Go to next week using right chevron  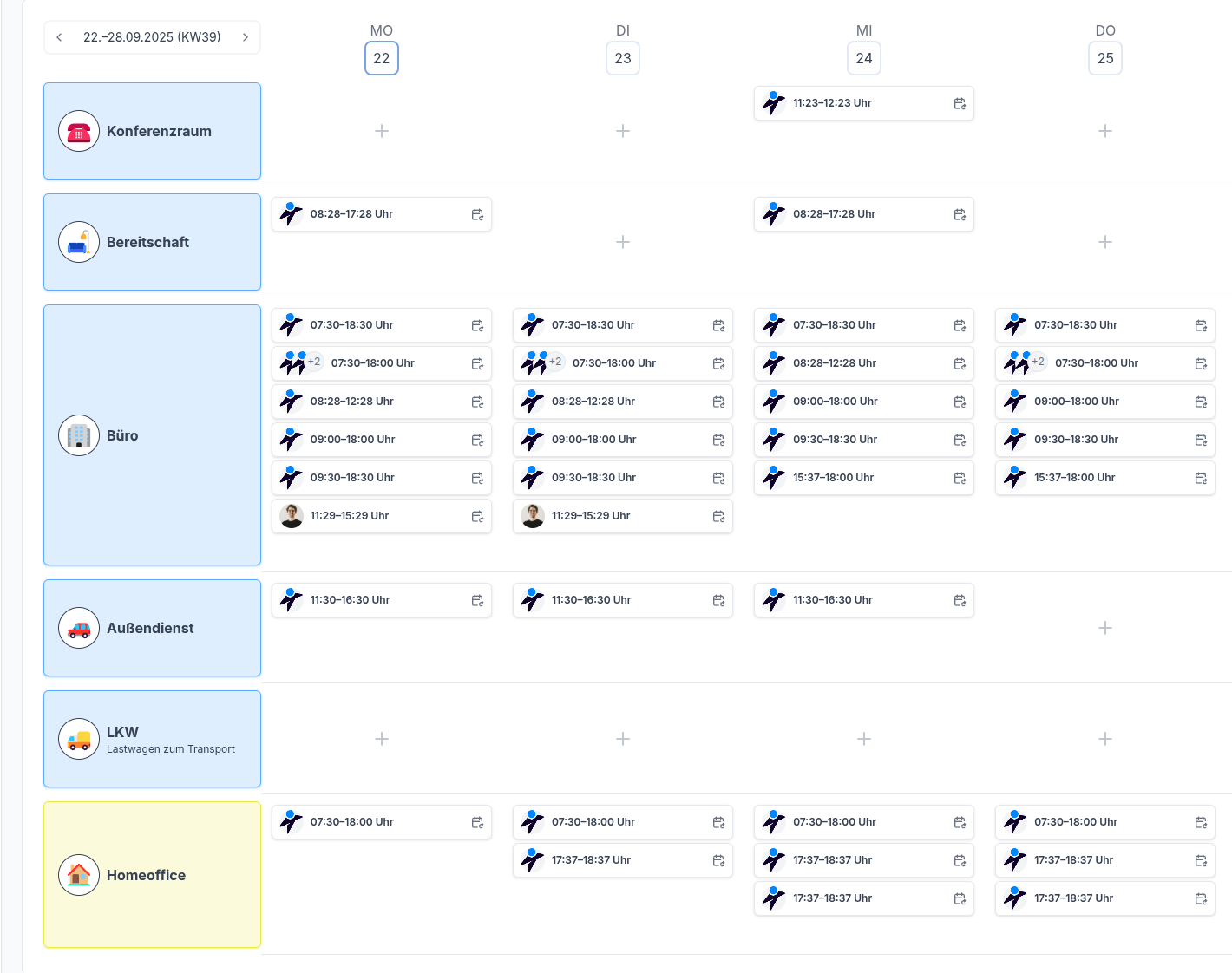[246, 37]
